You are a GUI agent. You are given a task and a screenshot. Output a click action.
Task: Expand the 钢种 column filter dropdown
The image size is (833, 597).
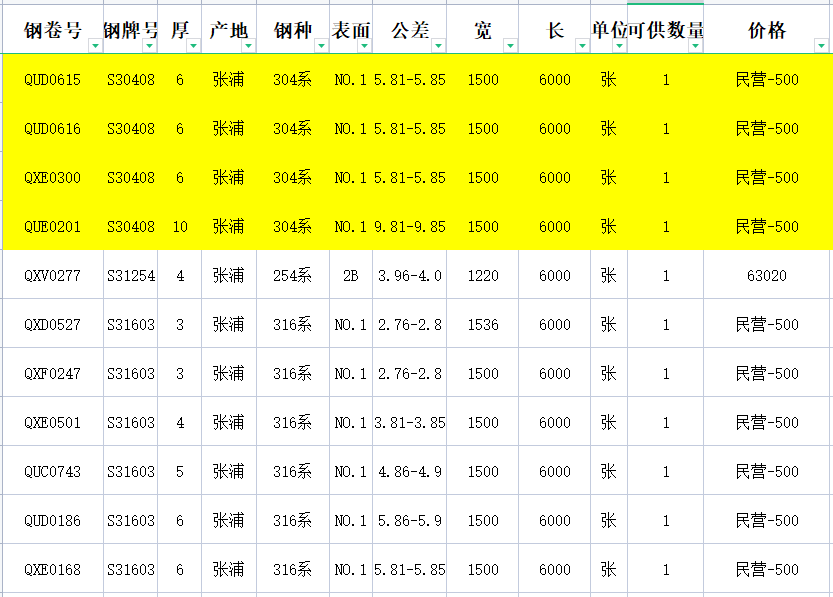(x=320, y=46)
